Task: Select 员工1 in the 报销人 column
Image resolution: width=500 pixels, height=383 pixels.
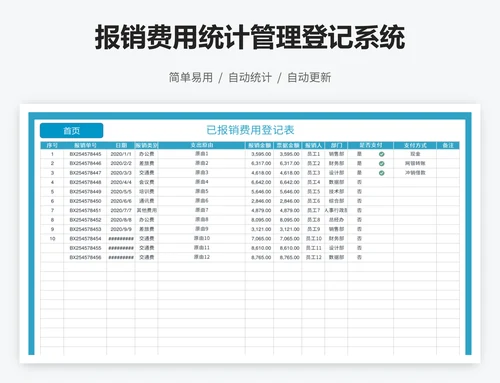Action: click(313, 154)
